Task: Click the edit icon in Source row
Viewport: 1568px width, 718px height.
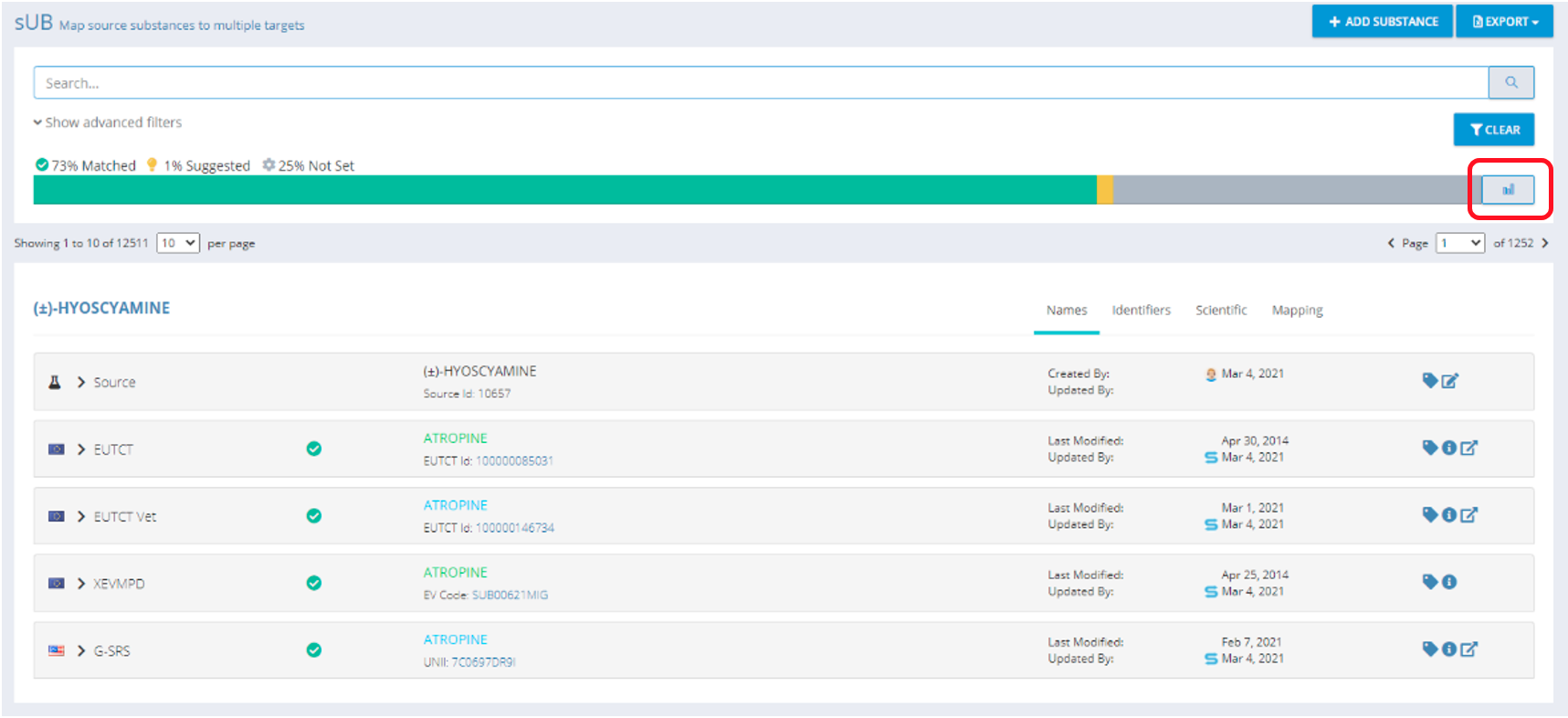Action: point(1450,381)
